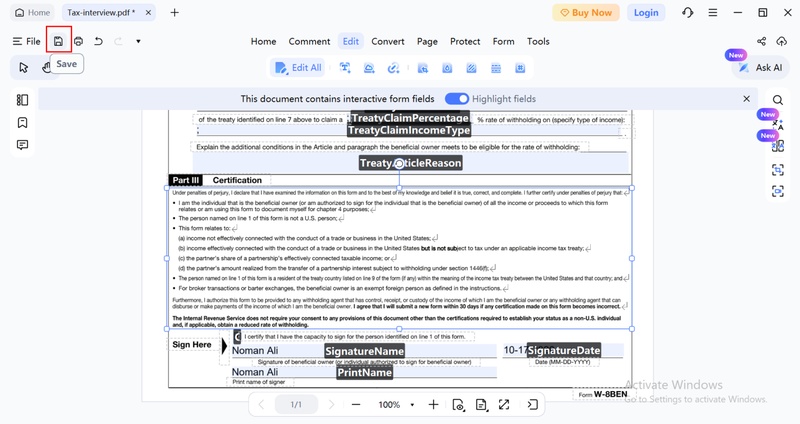Click the PrintName form field
Viewport: 800px width, 424px height.
click(x=364, y=372)
